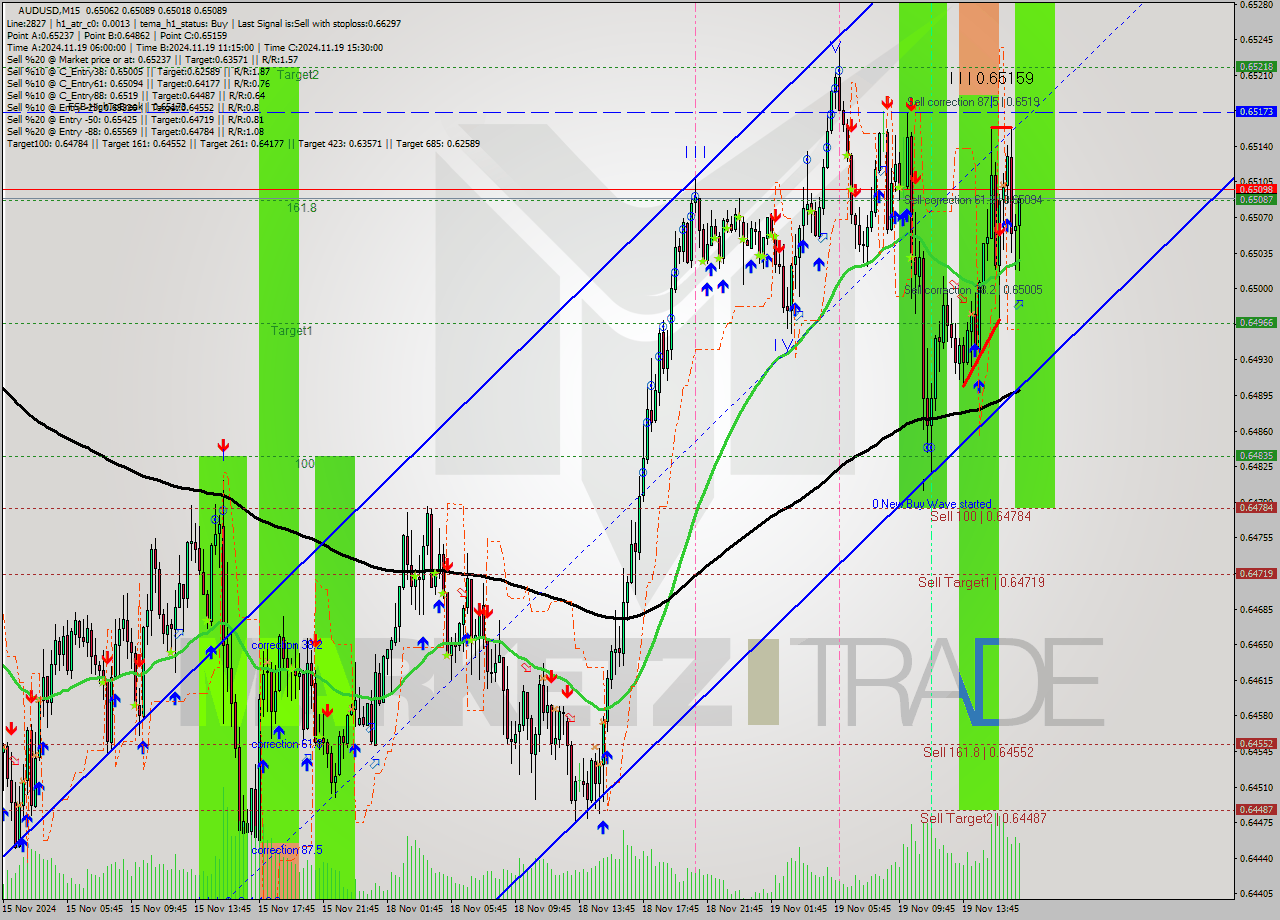Click the '15 Nov 2024' date label
This screenshot has width=1280, height=920.
point(27,909)
